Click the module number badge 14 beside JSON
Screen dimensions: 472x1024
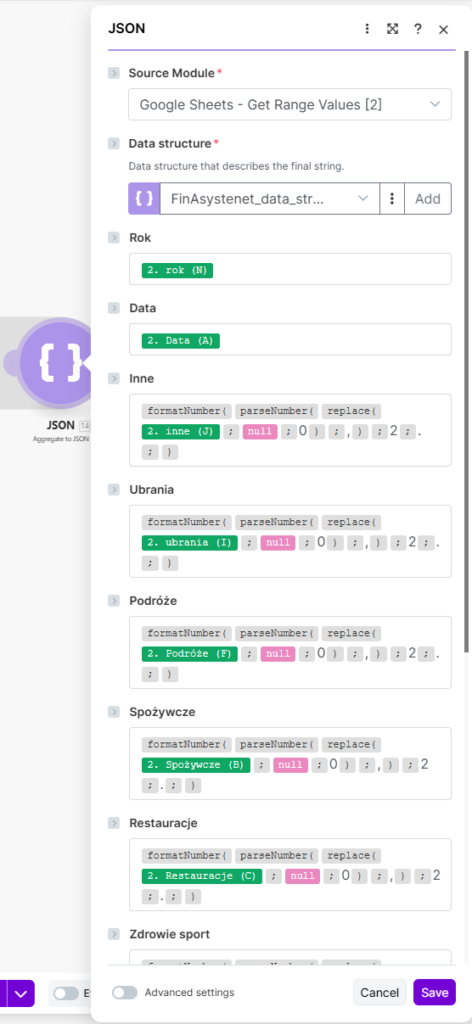85,426
